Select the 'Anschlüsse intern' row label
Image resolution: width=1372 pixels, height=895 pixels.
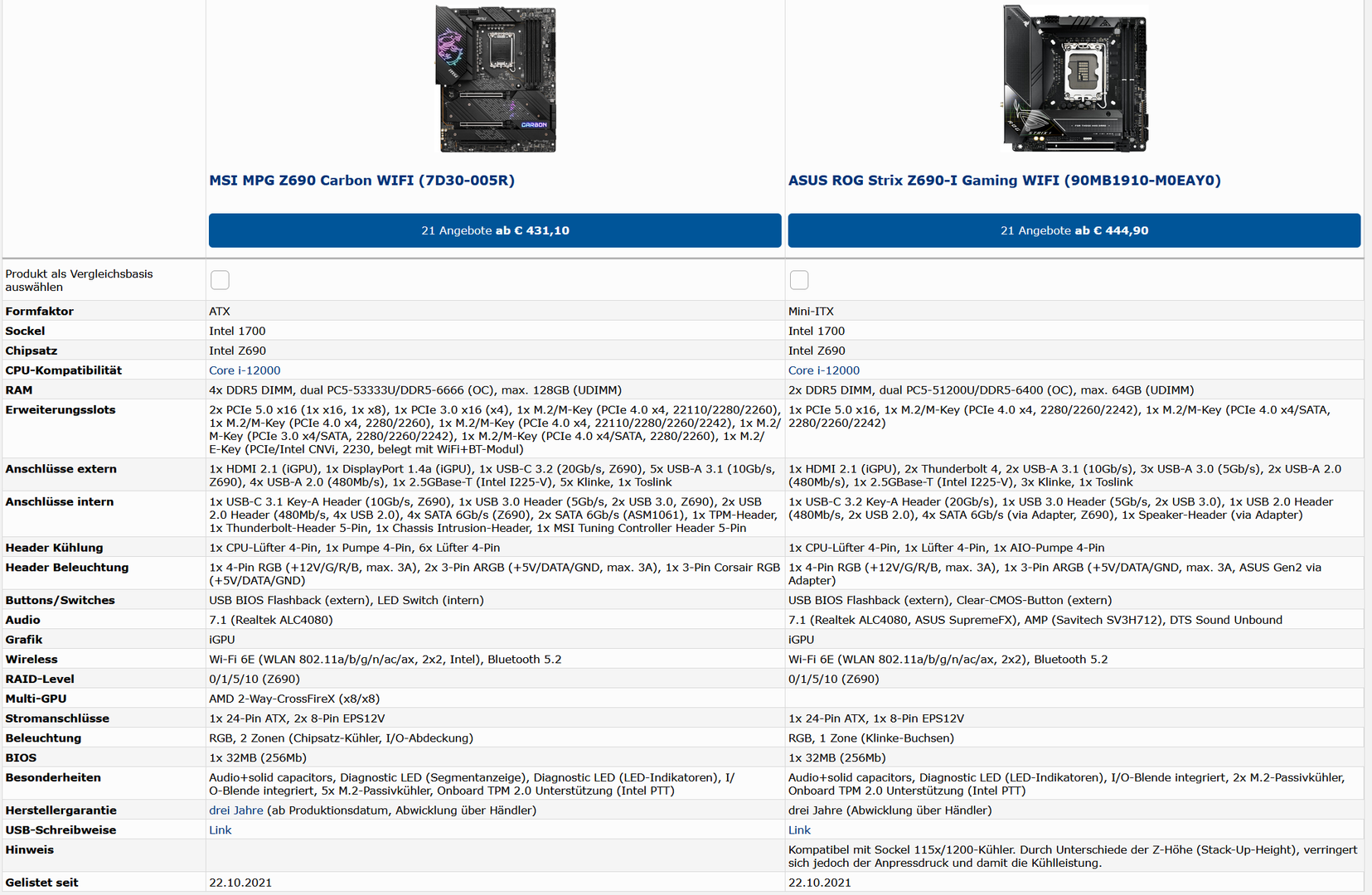(60, 502)
